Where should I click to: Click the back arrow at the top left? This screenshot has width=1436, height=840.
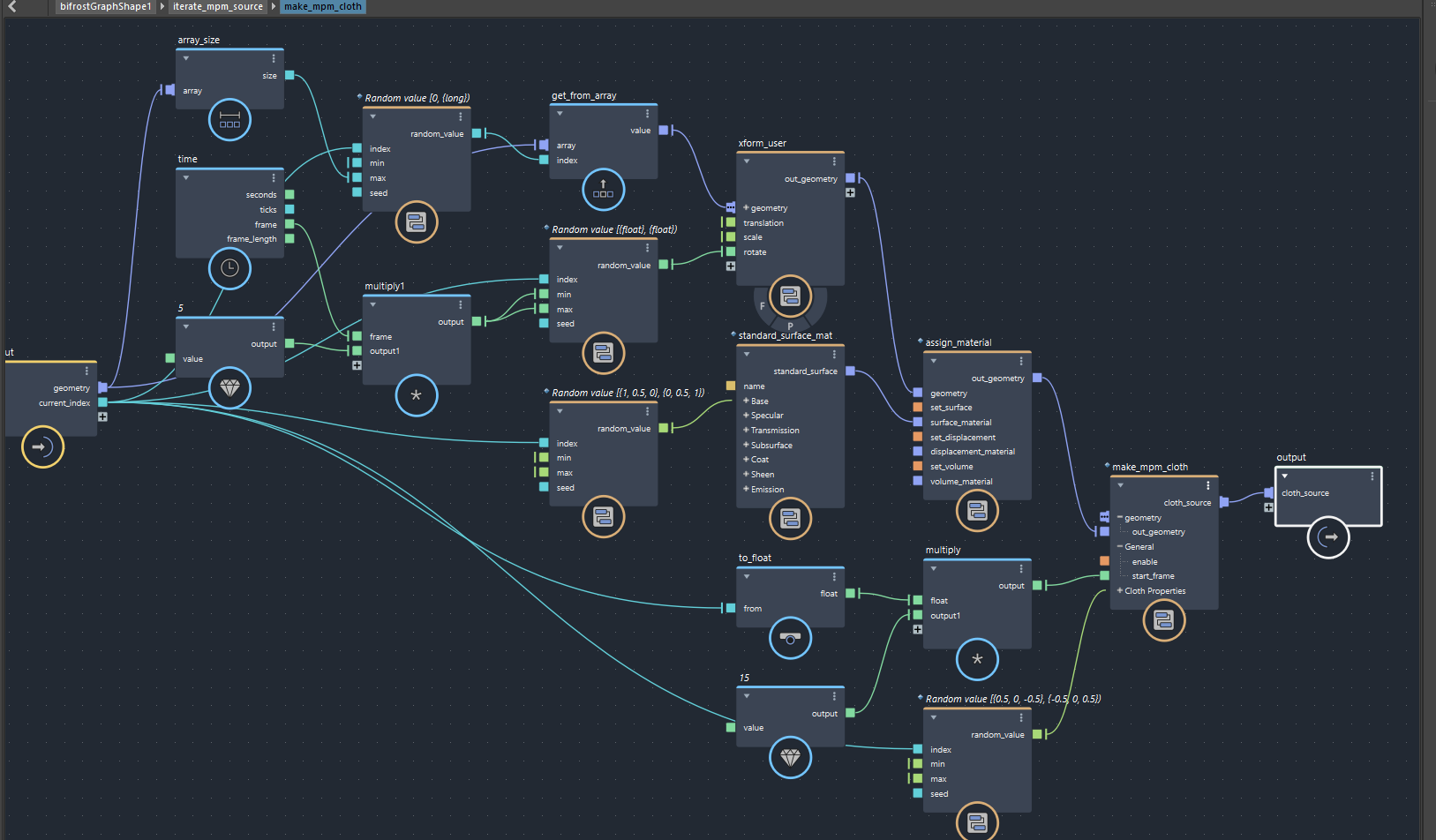(x=11, y=6)
